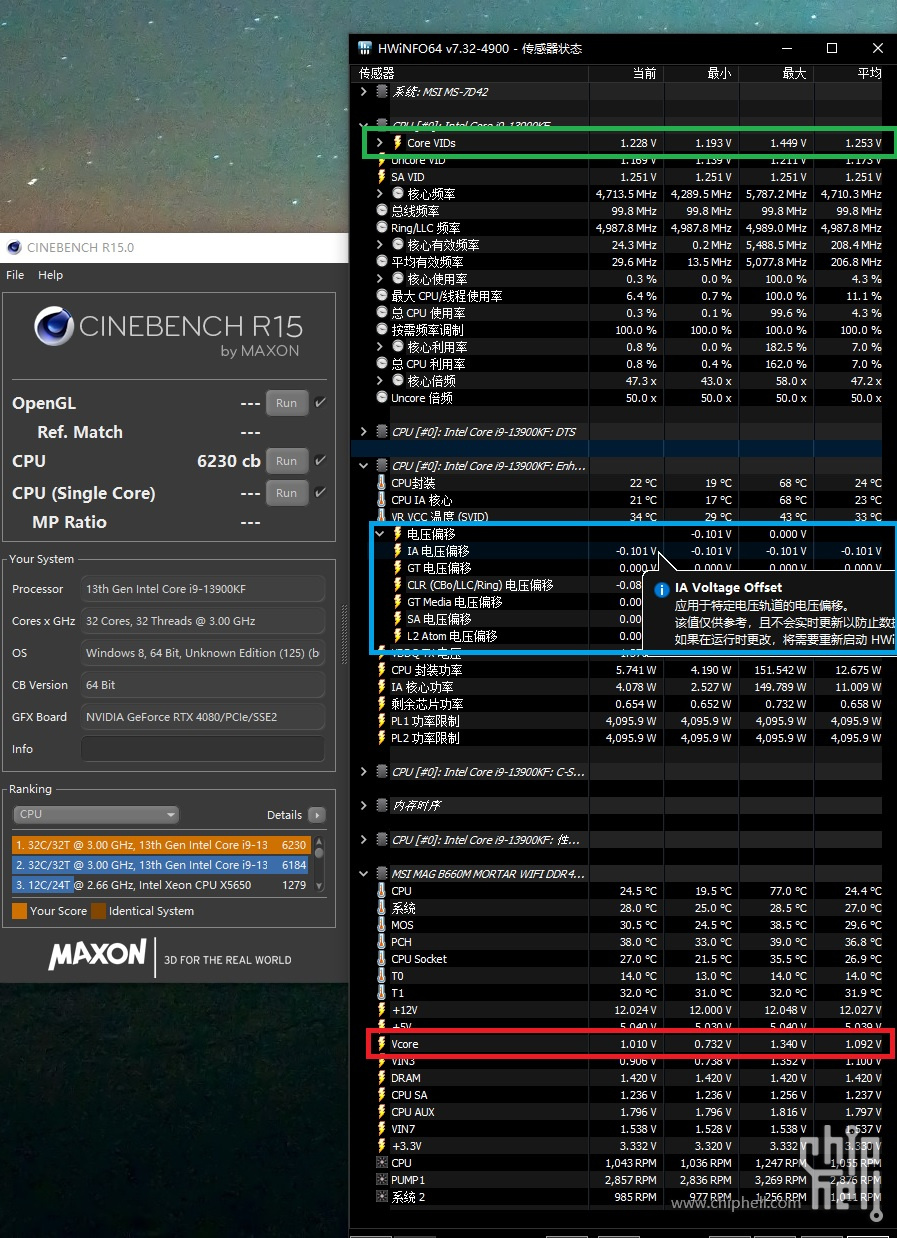Click the Vcore lightning bolt icon

point(381,1044)
